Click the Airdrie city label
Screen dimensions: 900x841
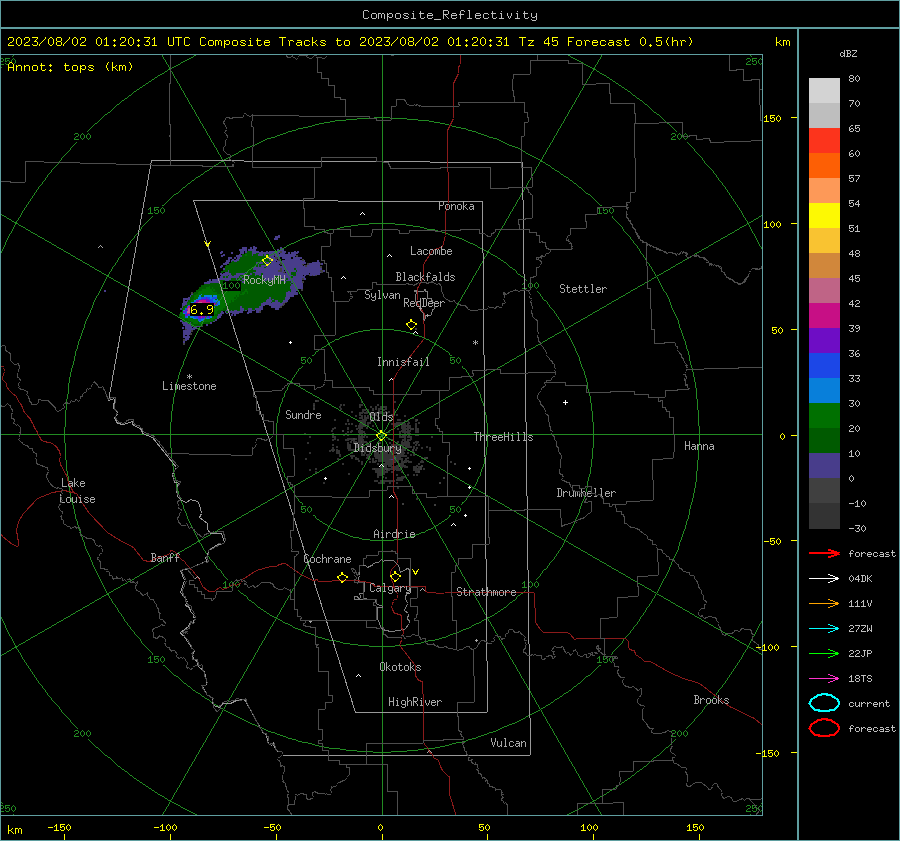tap(394, 534)
